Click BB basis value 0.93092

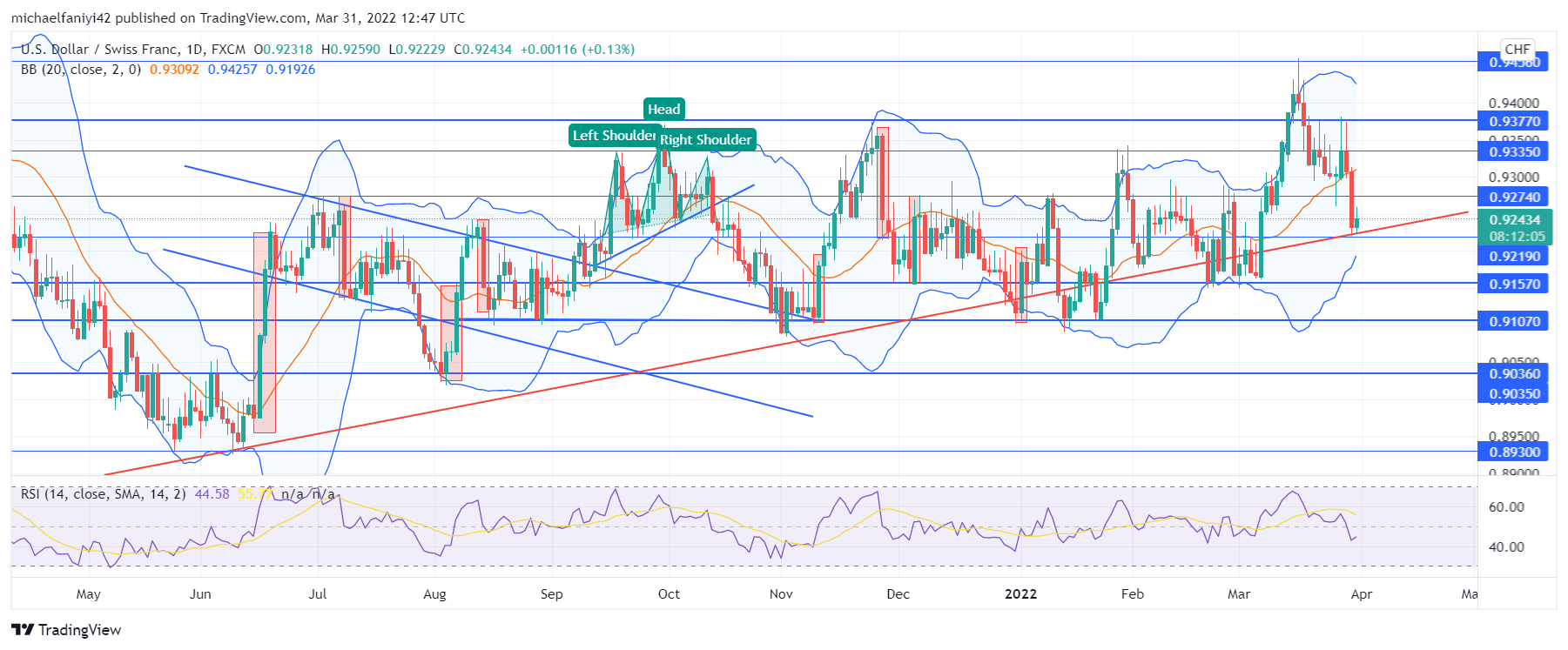click(x=174, y=70)
